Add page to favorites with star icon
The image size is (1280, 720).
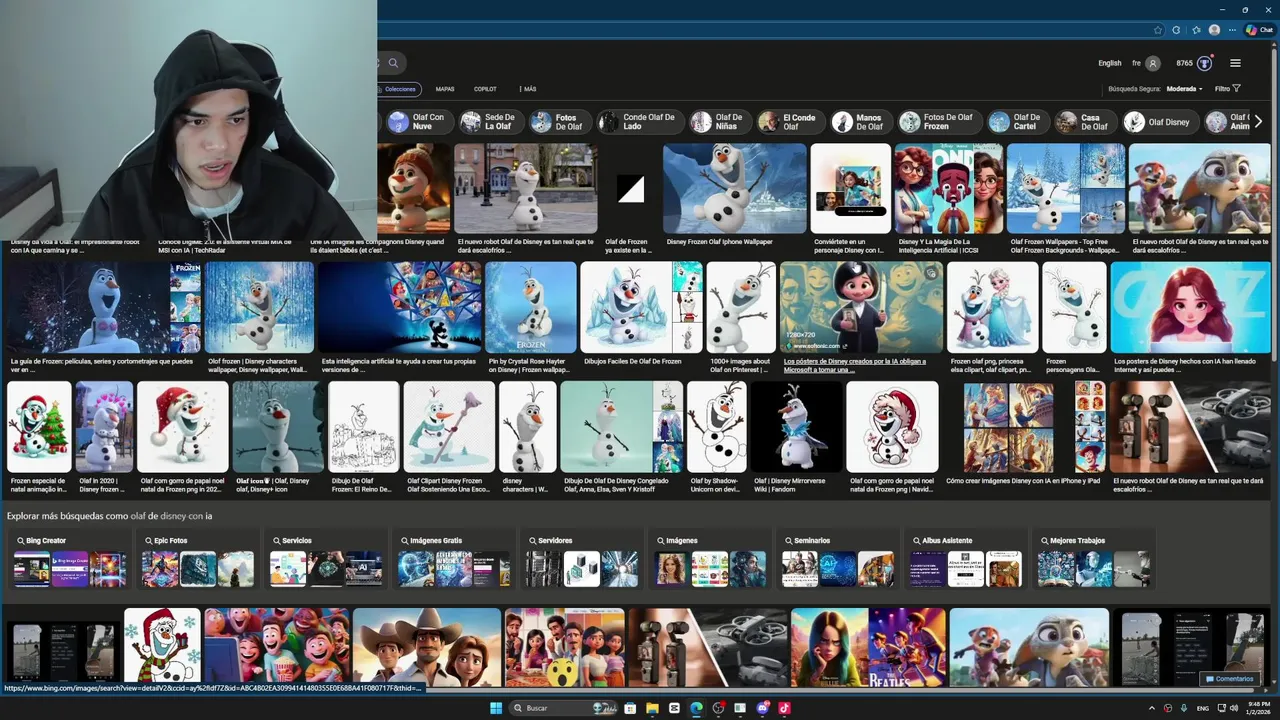tap(1158, 30)
